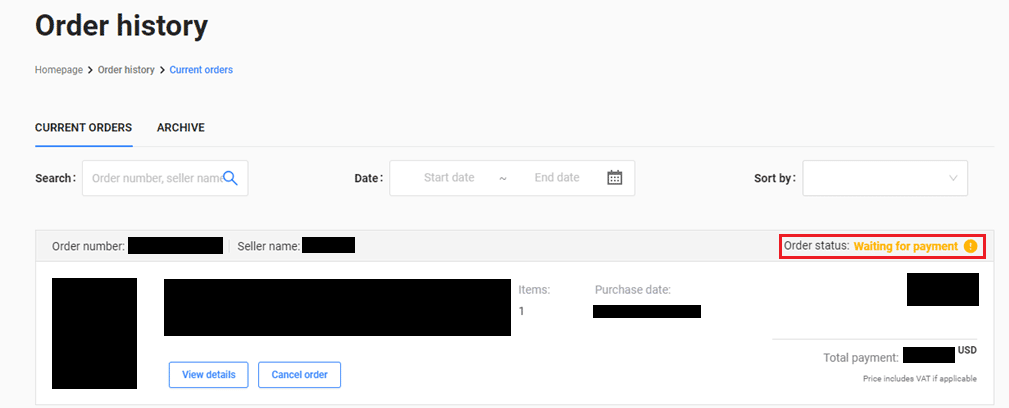
Task: Click the Waiting for payment status text
Action: [x=905, y=246]
